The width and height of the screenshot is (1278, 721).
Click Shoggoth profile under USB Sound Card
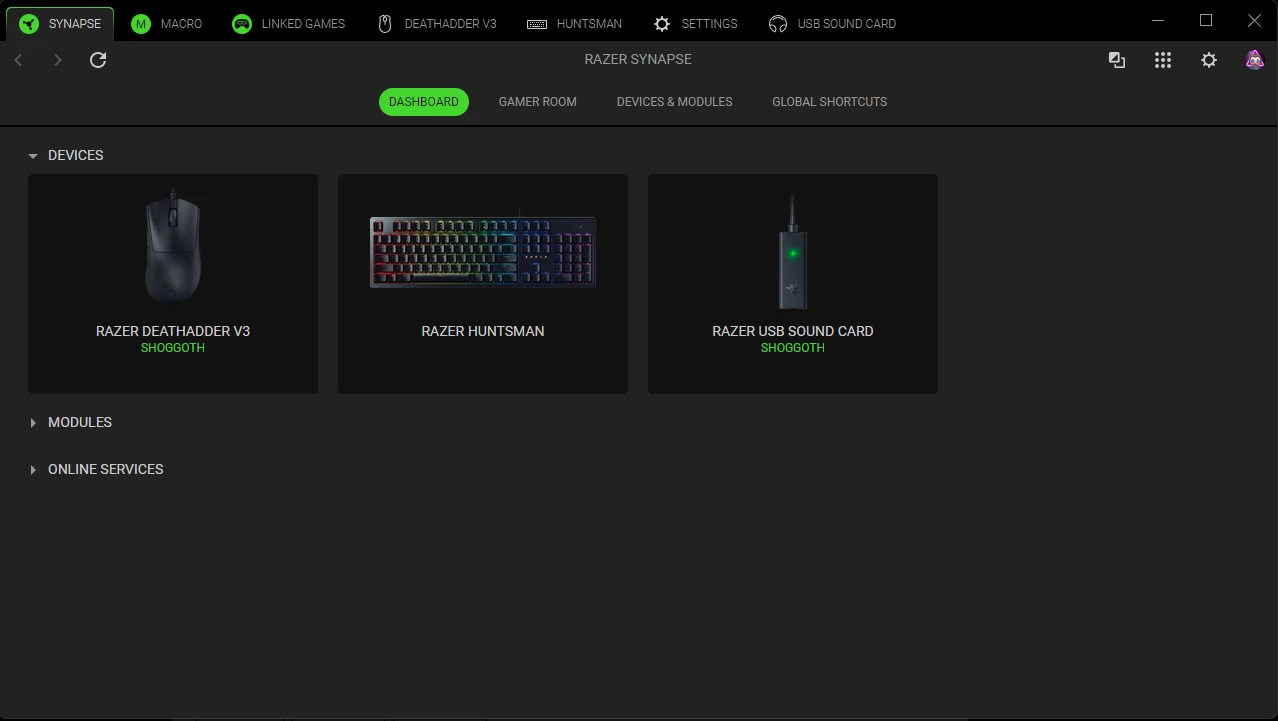(x=793, y=348)
